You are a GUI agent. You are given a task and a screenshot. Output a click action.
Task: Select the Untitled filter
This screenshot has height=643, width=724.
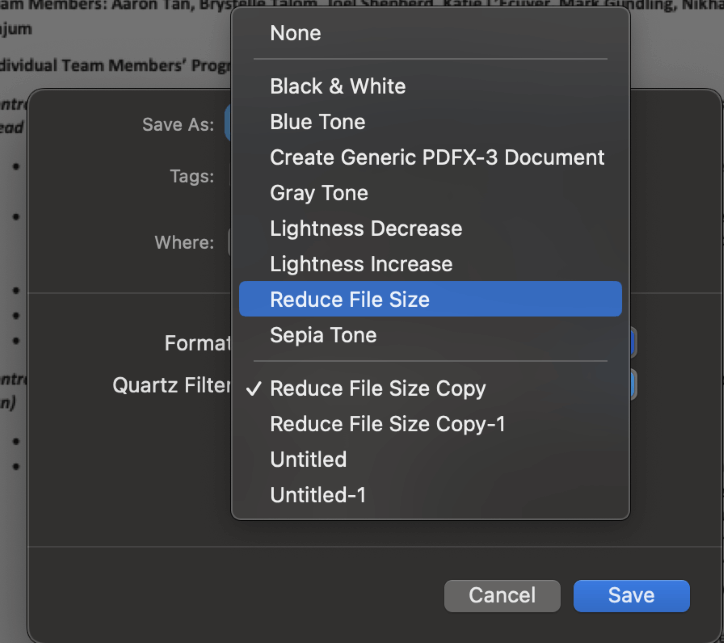[308, 460]
